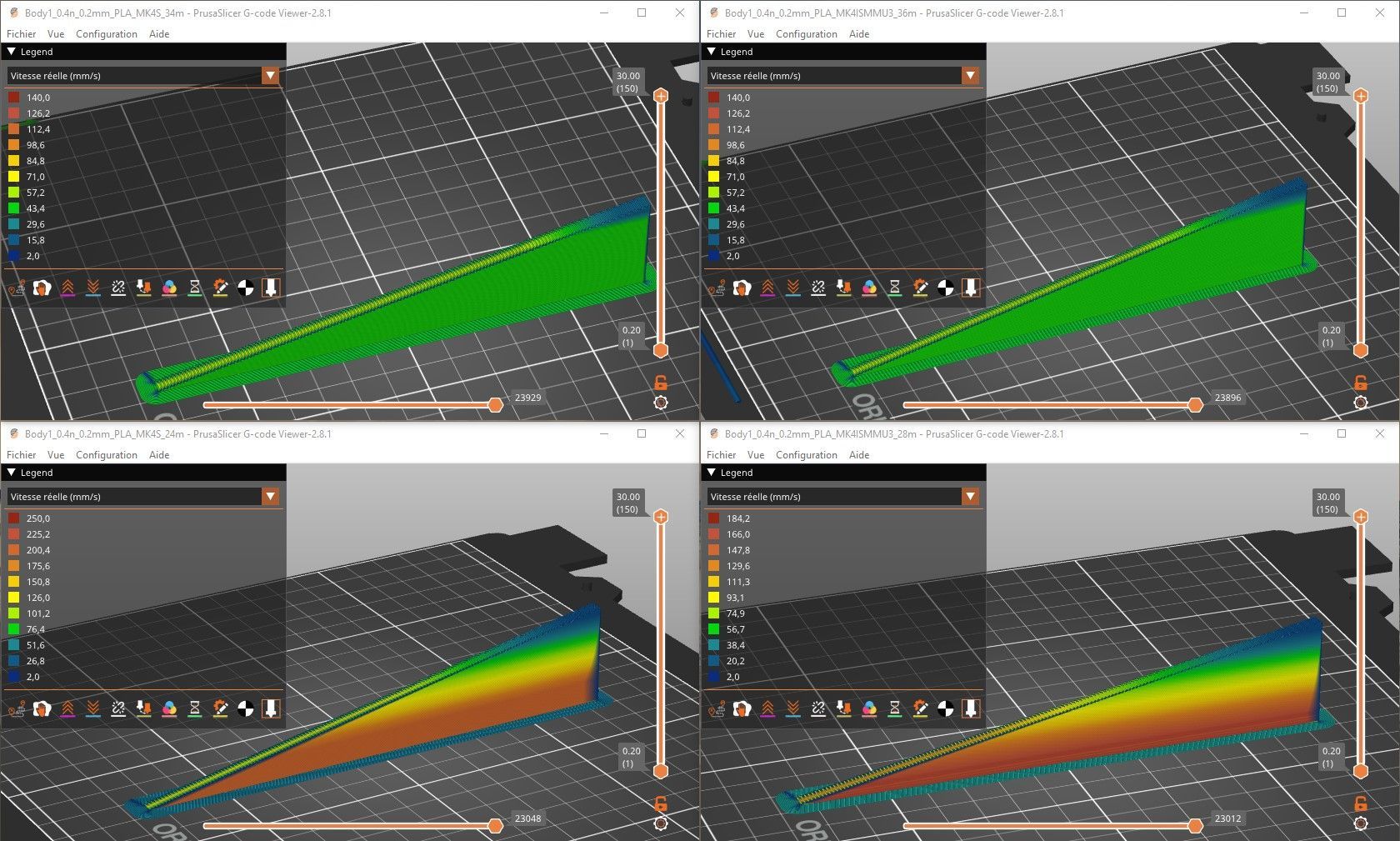
Task: Open the Aide menu in the MK4ISMMU3_28m window
Action: [859, 455]
